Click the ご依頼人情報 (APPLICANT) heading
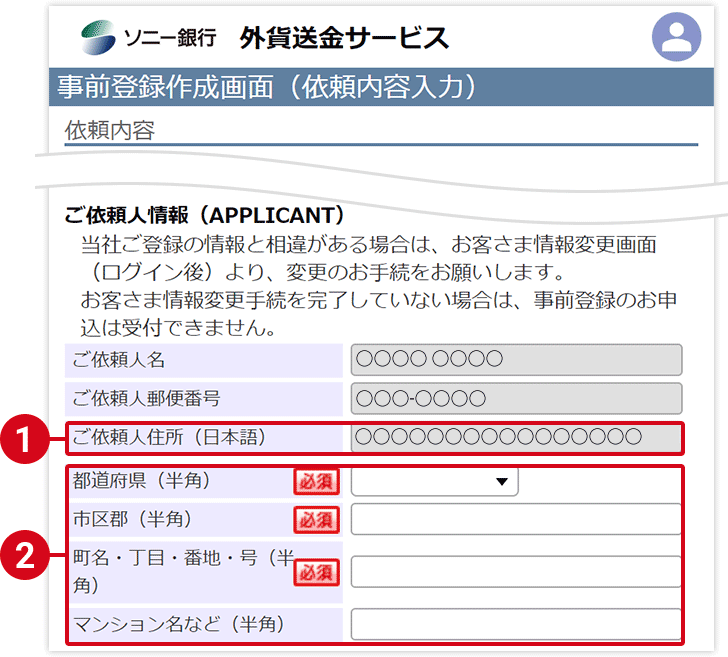728x657 pixels. [204, 215]
